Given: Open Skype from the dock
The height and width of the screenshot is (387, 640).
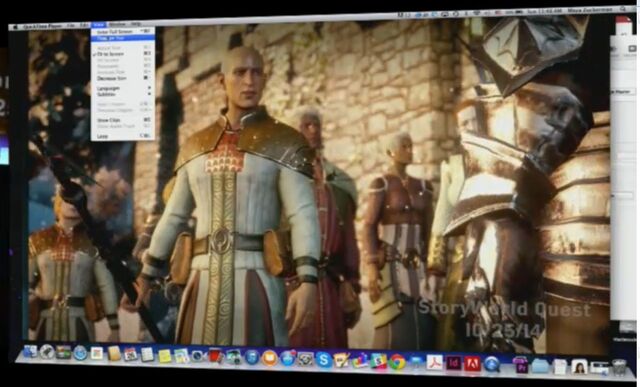Looking at the screenshot, I should pyautogui.click(x=324, y=359).
